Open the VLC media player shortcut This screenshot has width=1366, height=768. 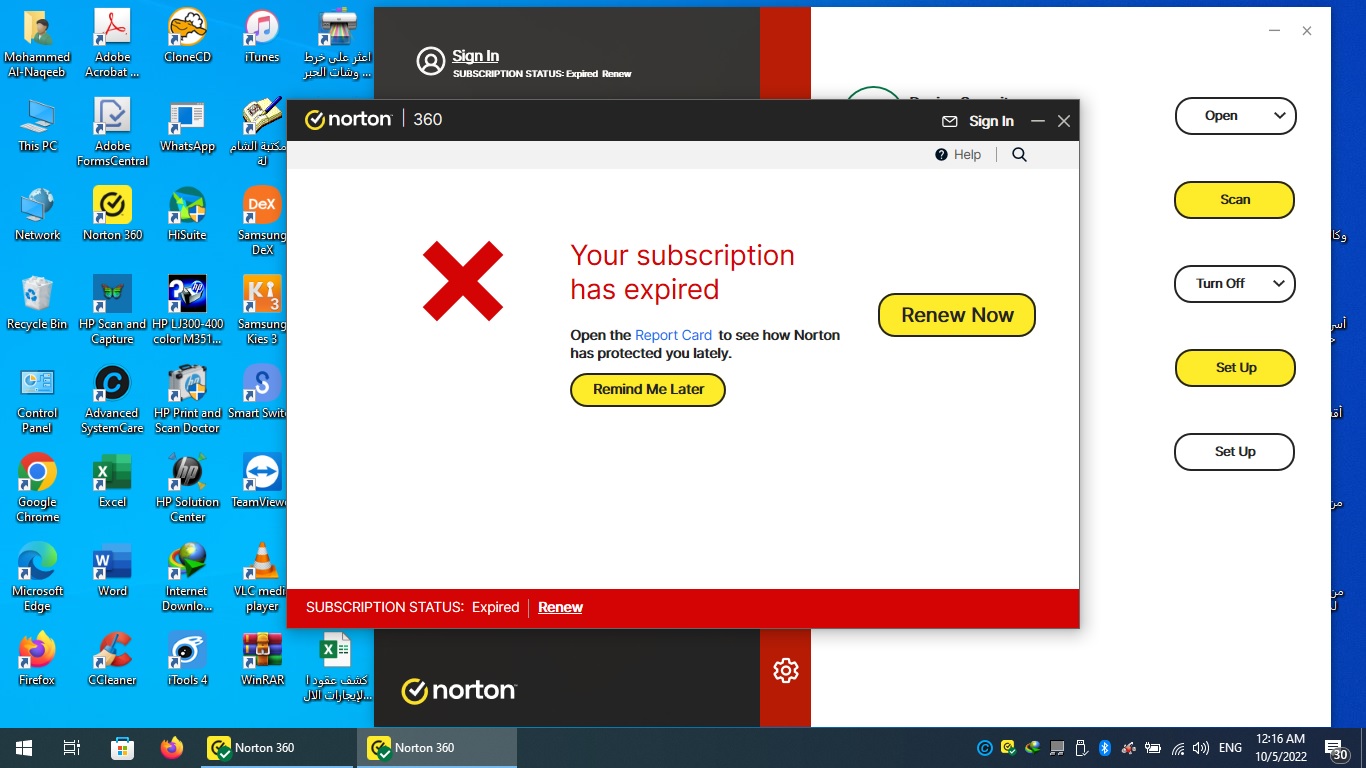[x=262, y=577]
